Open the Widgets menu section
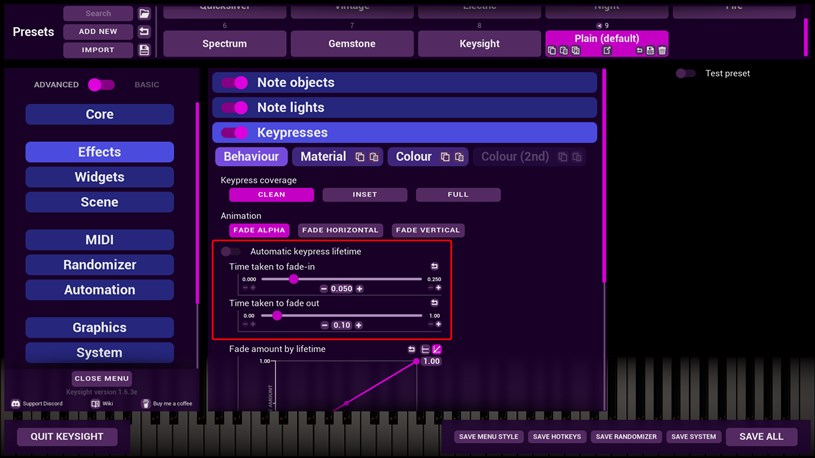The height and width of the screenshot is (458, 815). click(99, 177)
